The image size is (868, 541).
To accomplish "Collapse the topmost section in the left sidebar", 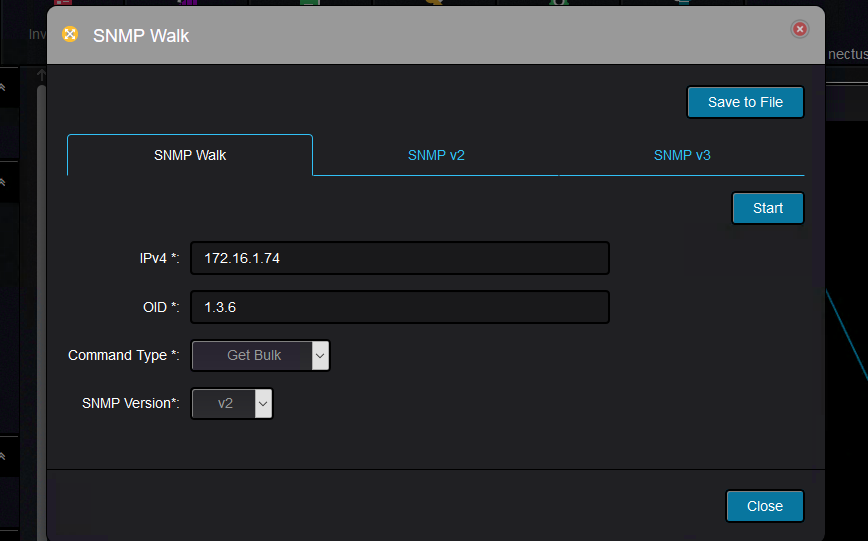I will (x=4, y=88).
